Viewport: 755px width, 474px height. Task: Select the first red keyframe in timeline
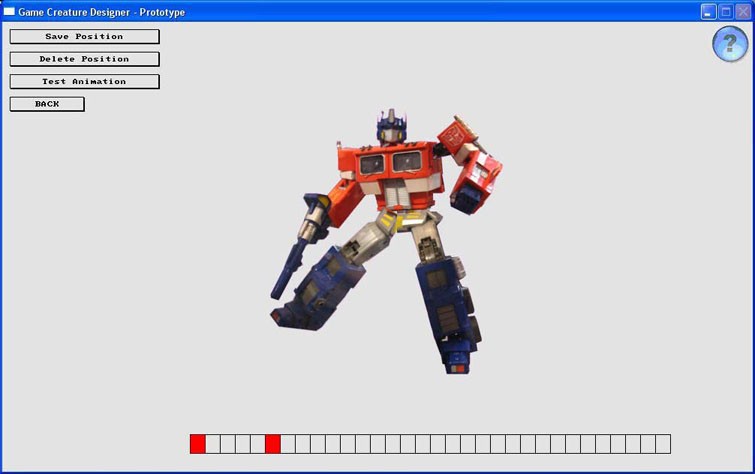coord(198,444)
